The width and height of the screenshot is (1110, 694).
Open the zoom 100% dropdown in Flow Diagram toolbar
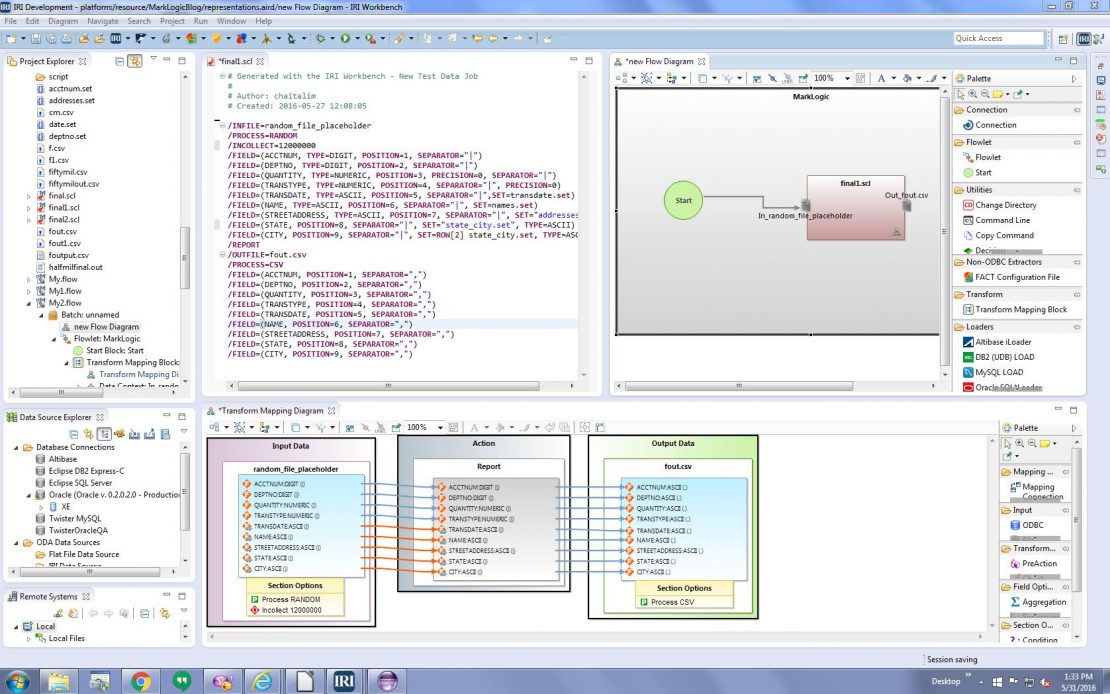(x=847, y=78)
